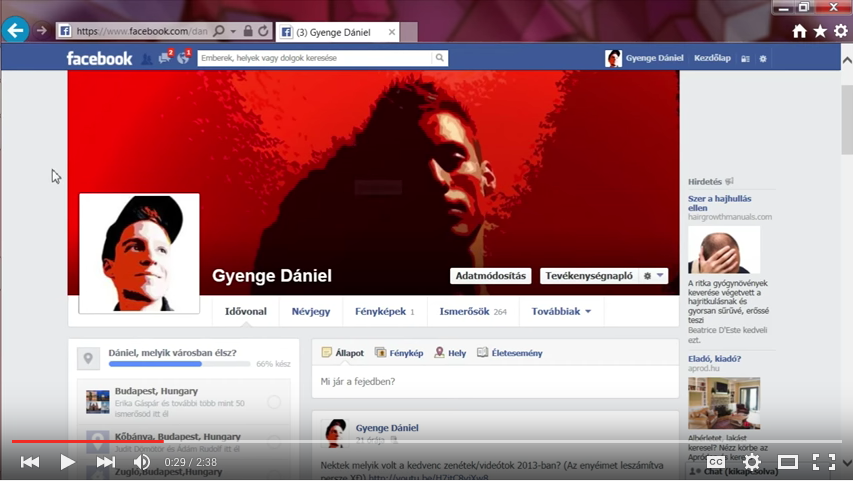The width and height of the screenshot is (853, 481).
Task: Go to Kezdőlap home link
Action: 712,58
